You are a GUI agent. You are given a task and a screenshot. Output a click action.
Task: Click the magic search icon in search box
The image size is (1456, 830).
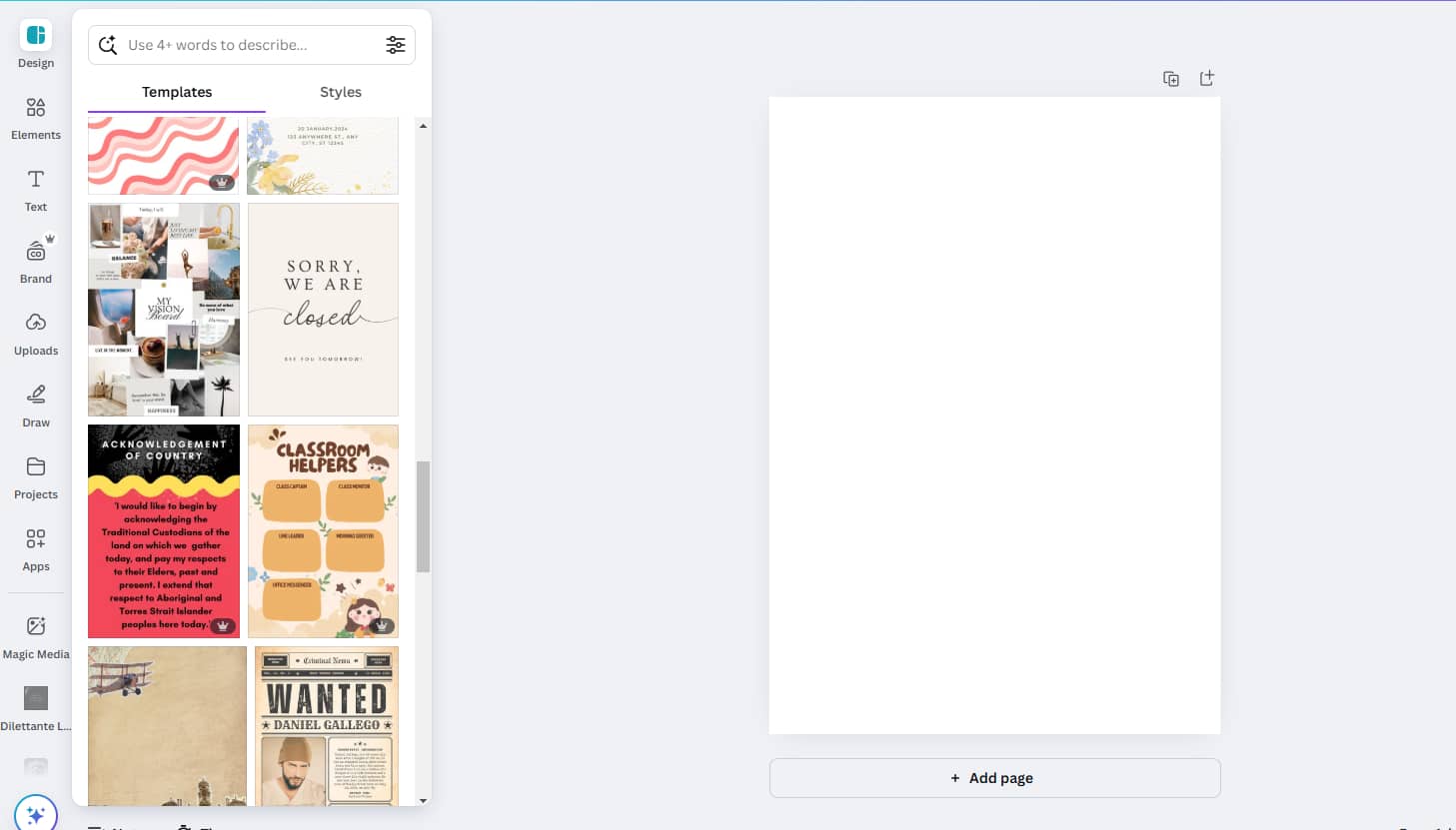point(108,45)
